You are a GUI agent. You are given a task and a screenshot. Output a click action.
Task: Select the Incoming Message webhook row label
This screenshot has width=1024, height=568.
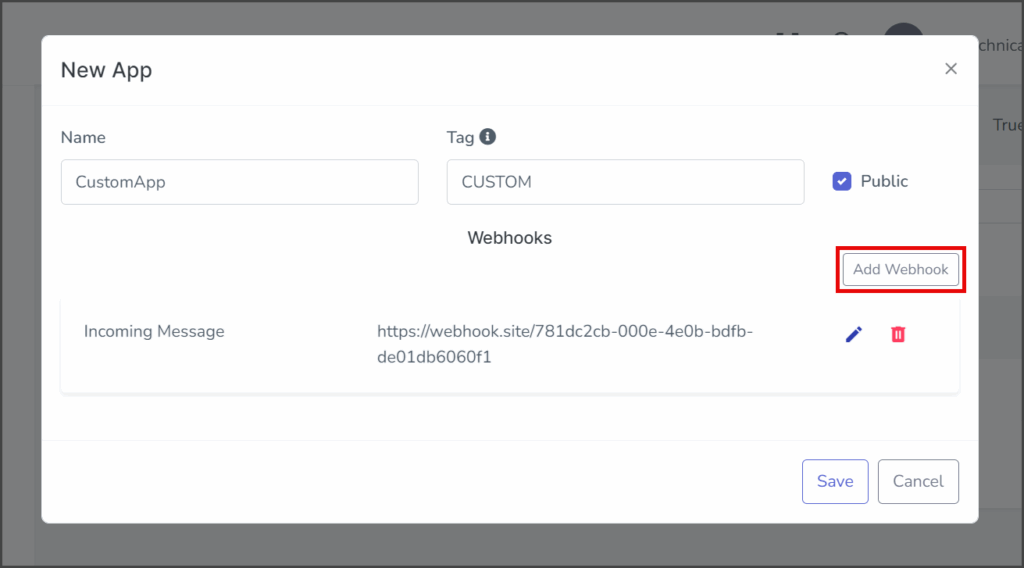(154, 331)
